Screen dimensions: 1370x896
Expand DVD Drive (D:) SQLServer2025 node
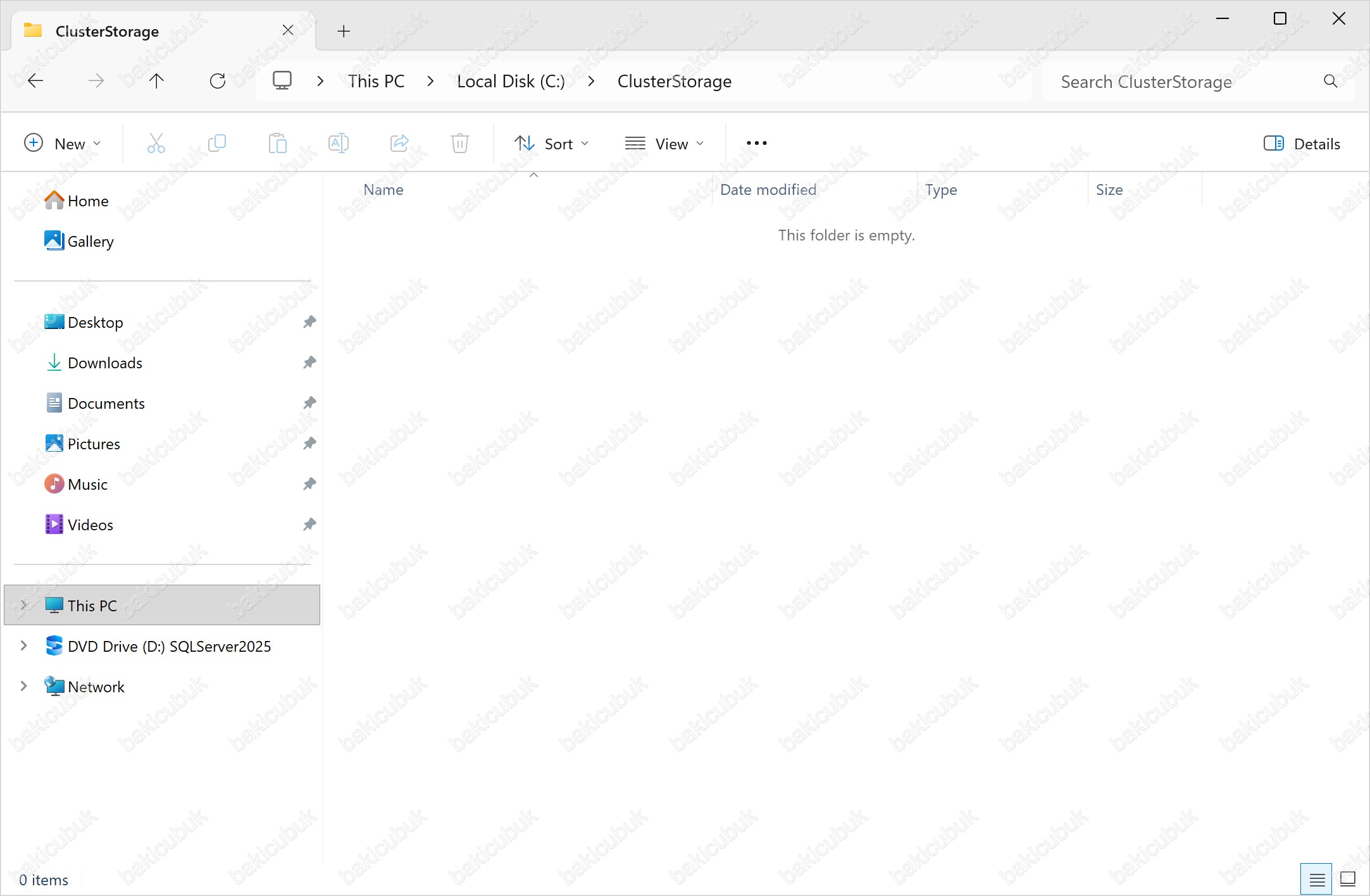(x=23, y=646)
